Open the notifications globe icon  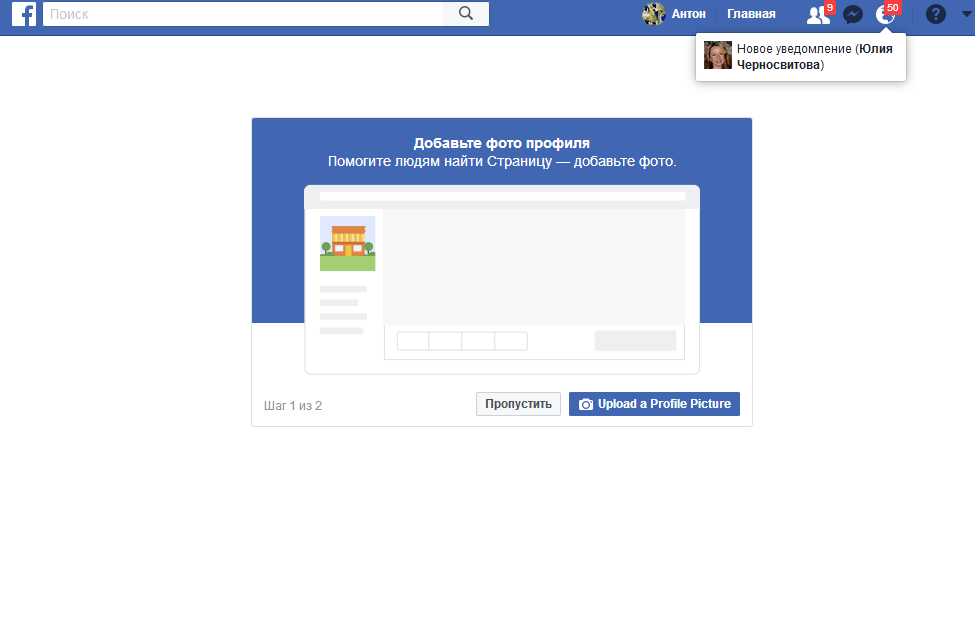(884, 14)
